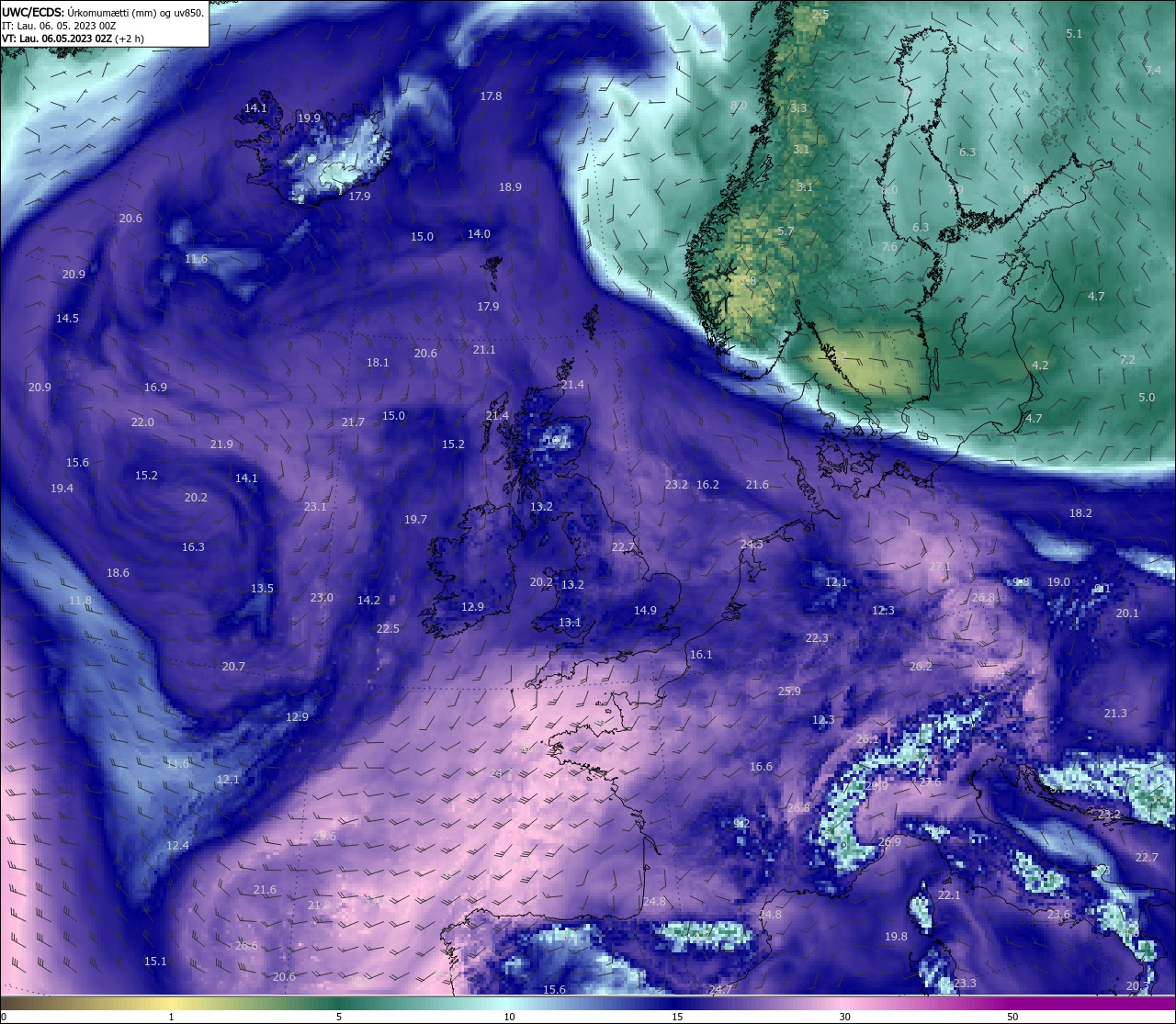Select the 19.0 value label
The image size is (1176, 1024).
[x=1058, y=582]
